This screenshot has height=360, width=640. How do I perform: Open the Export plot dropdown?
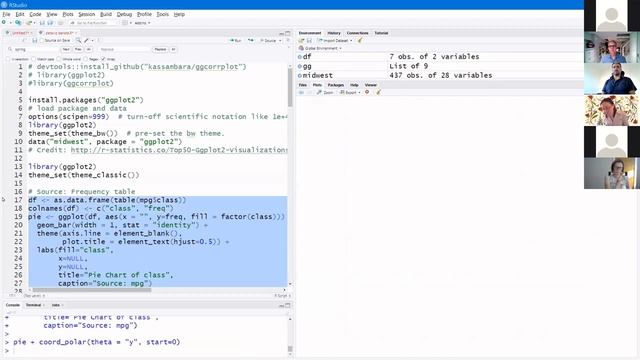click(x=350, y=93)
